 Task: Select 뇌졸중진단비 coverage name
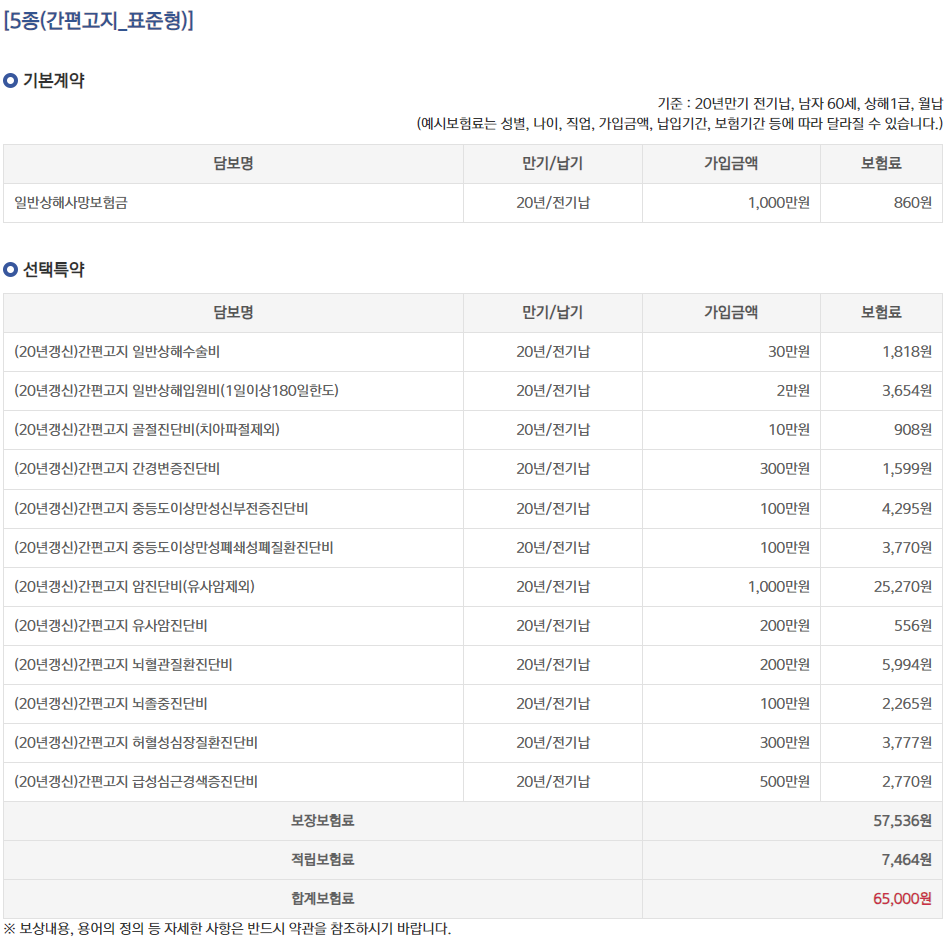[x=111, y=704]
